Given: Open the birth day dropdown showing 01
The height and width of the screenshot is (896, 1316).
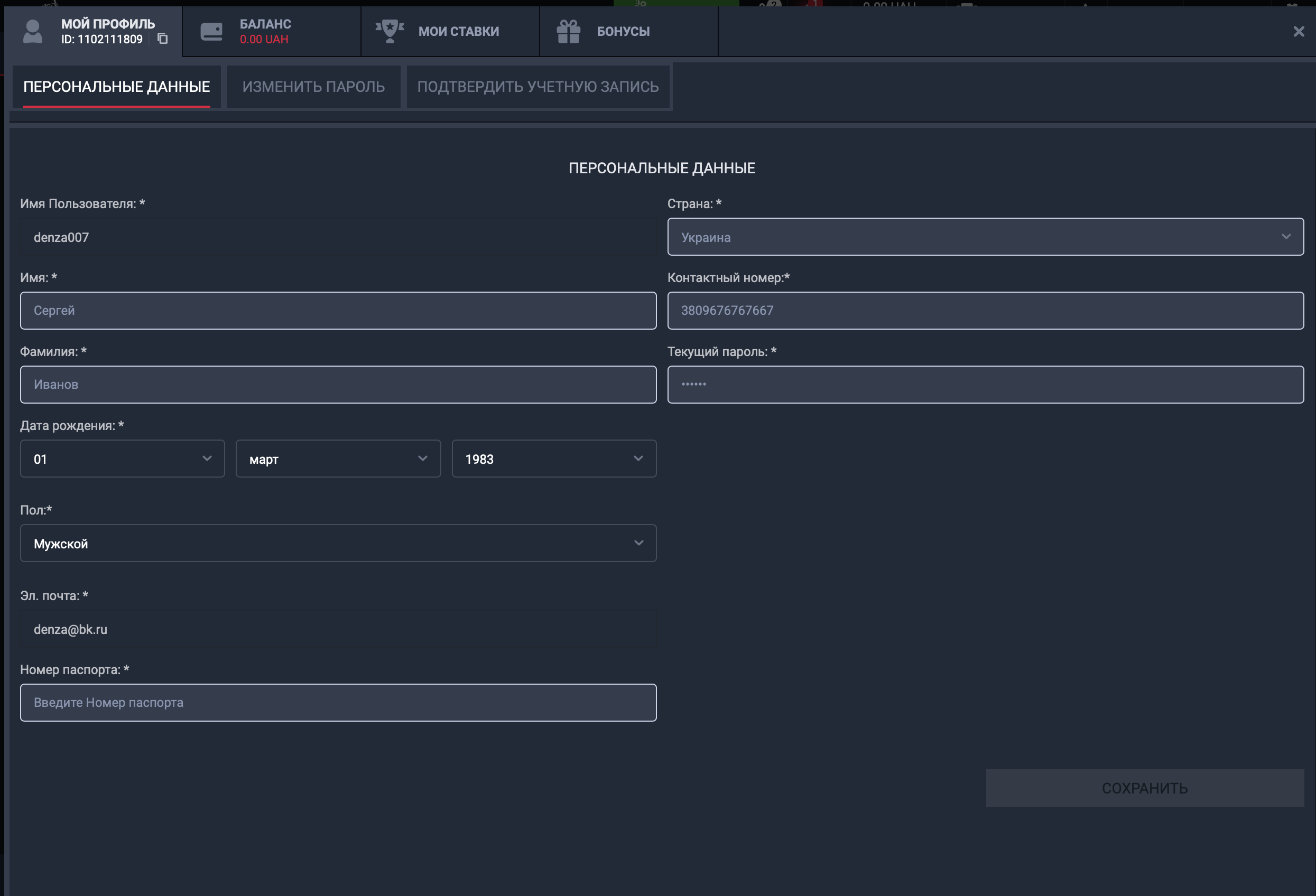Looking at the screenshot, I should [122, 459].
